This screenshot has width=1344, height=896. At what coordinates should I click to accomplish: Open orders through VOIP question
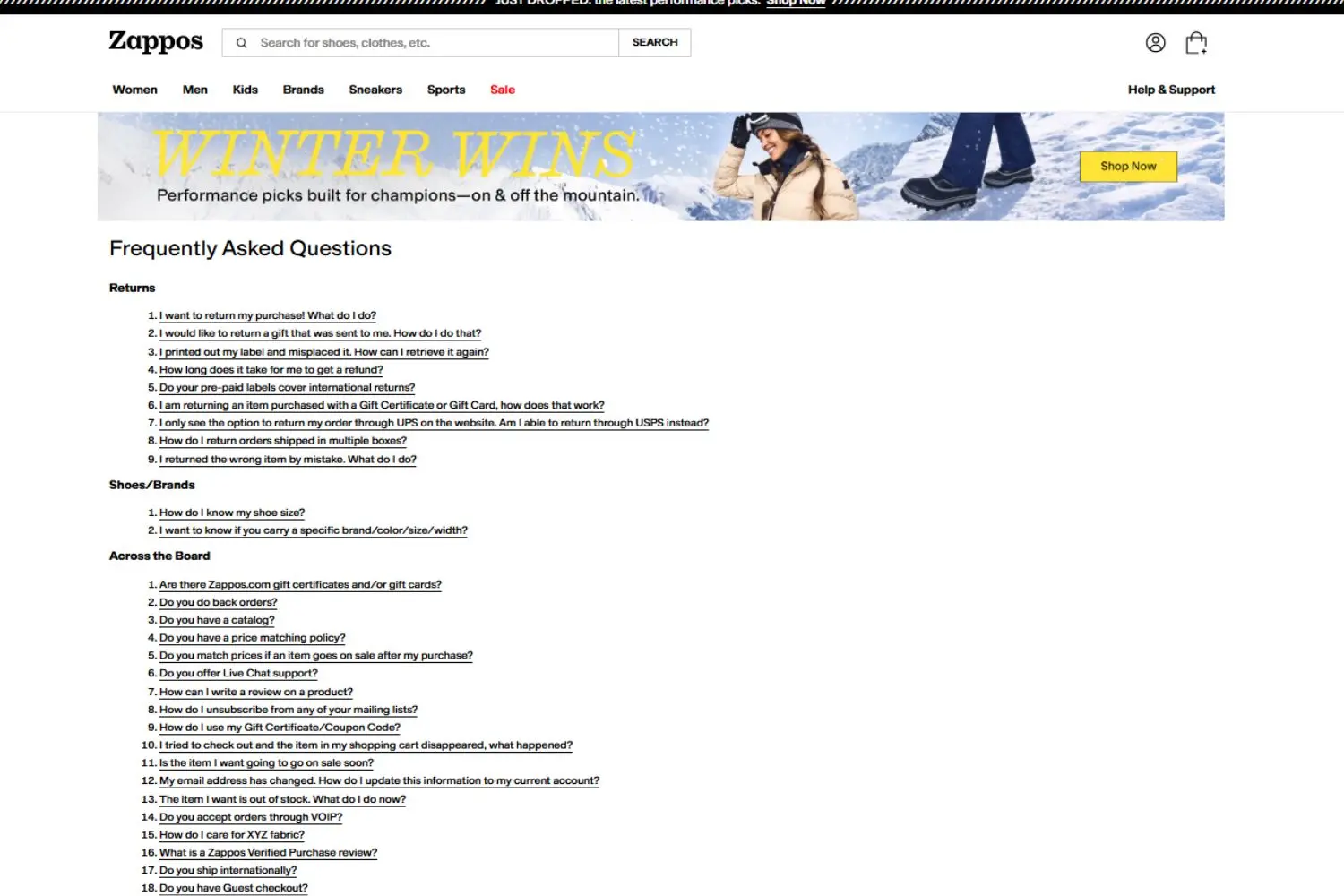[251, 817]
